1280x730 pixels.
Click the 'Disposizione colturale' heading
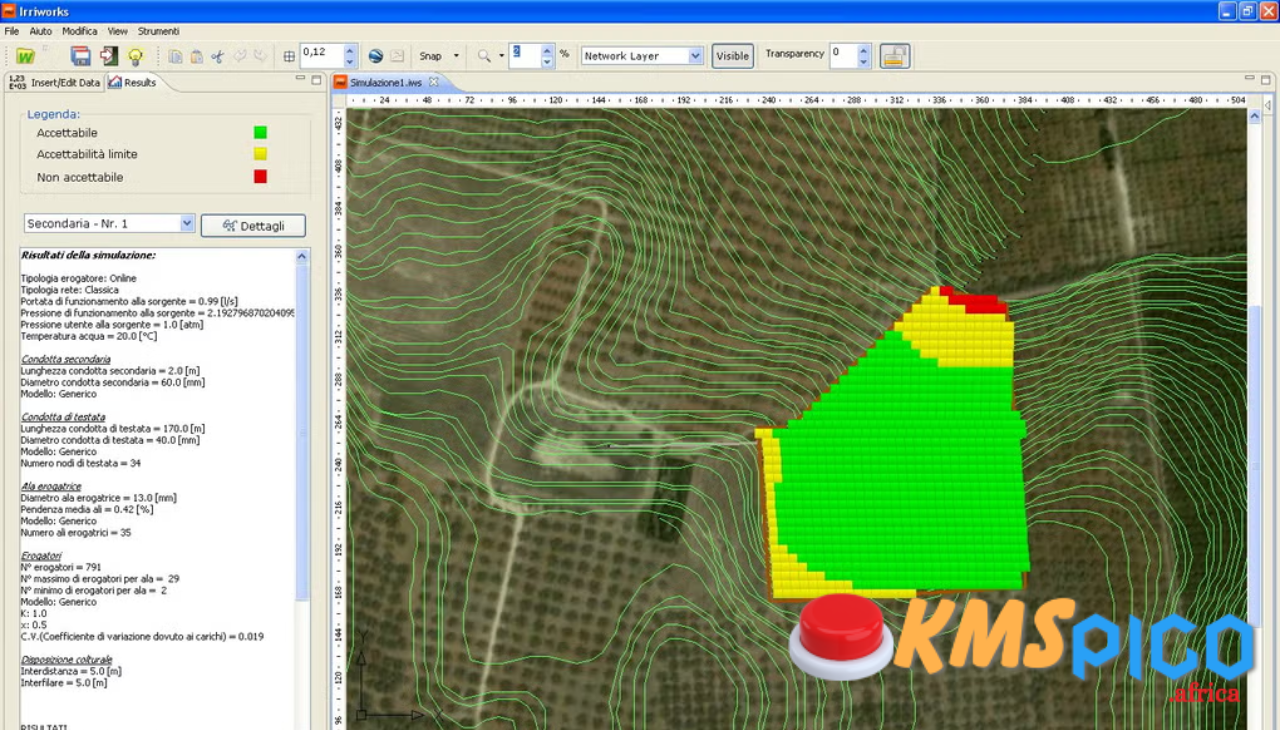67,660
